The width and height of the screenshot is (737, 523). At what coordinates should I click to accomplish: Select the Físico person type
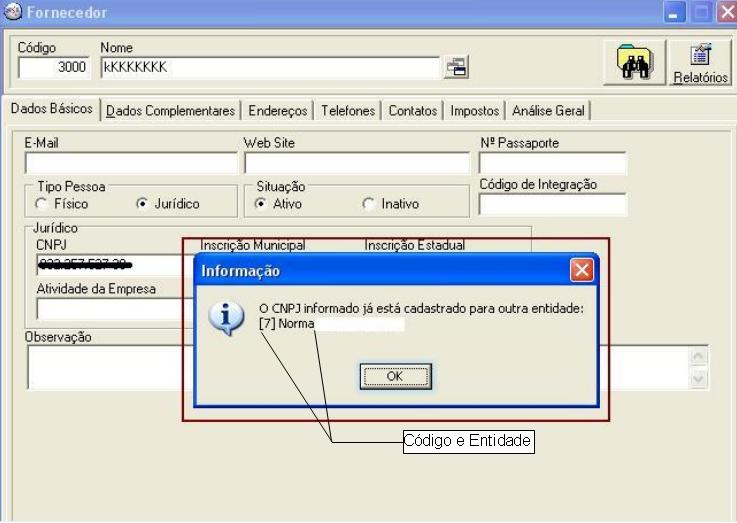tap(43, 204)
